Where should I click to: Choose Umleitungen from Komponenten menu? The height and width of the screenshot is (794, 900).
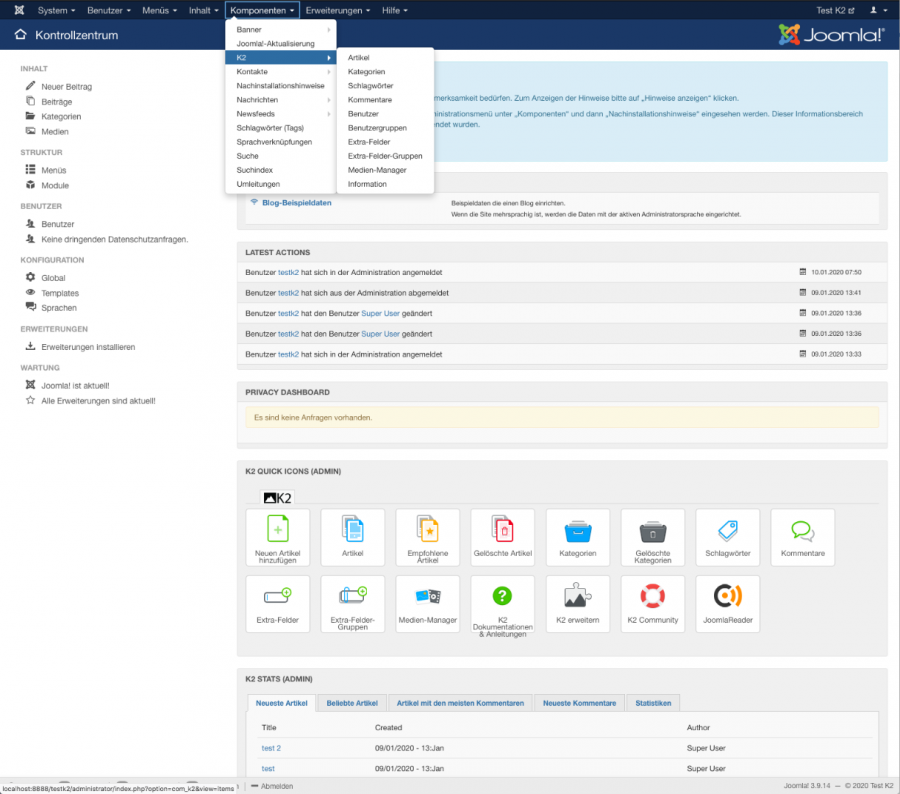coord(281,184)
